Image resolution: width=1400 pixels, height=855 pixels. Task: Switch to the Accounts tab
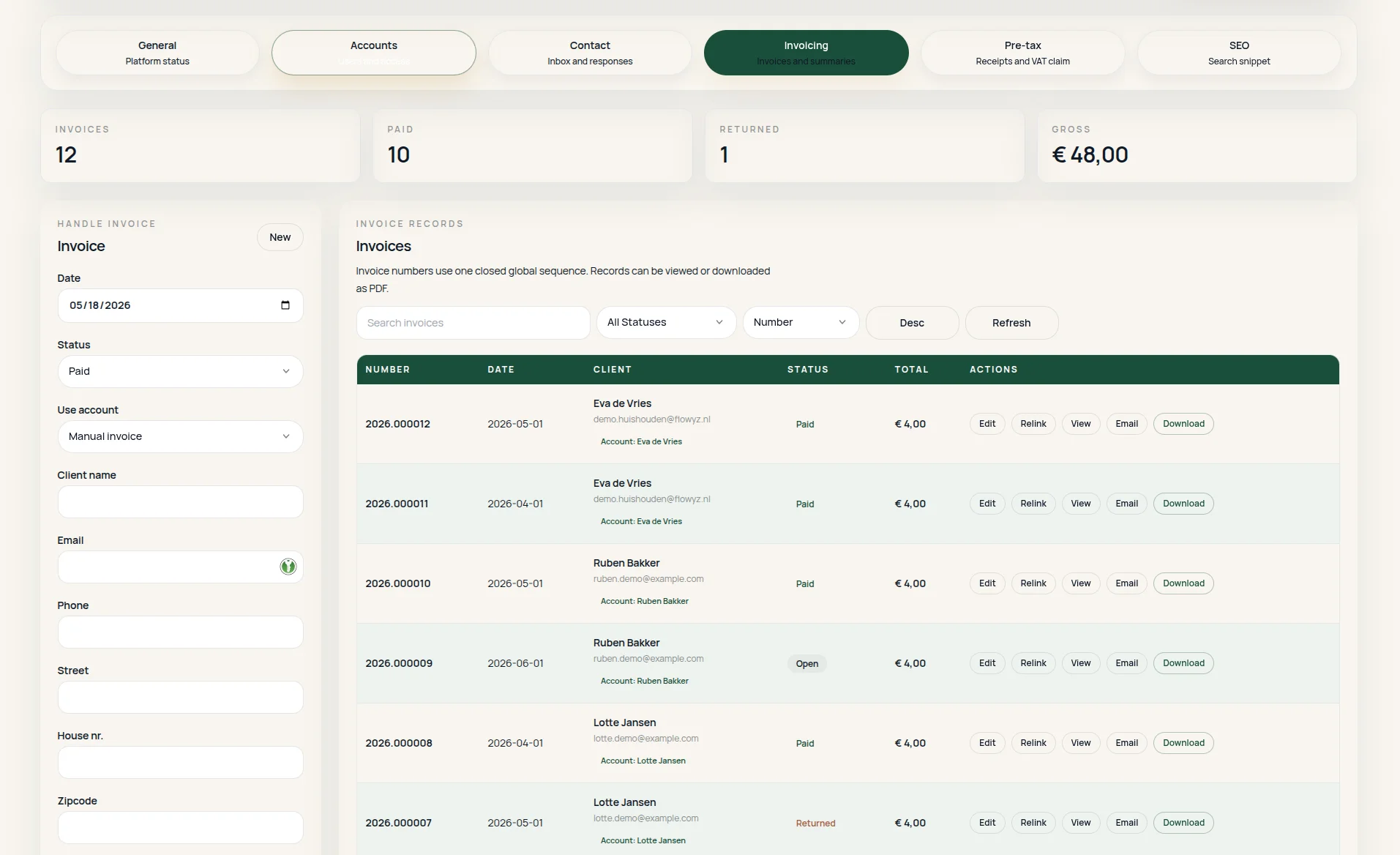click(x=374, y=53)
